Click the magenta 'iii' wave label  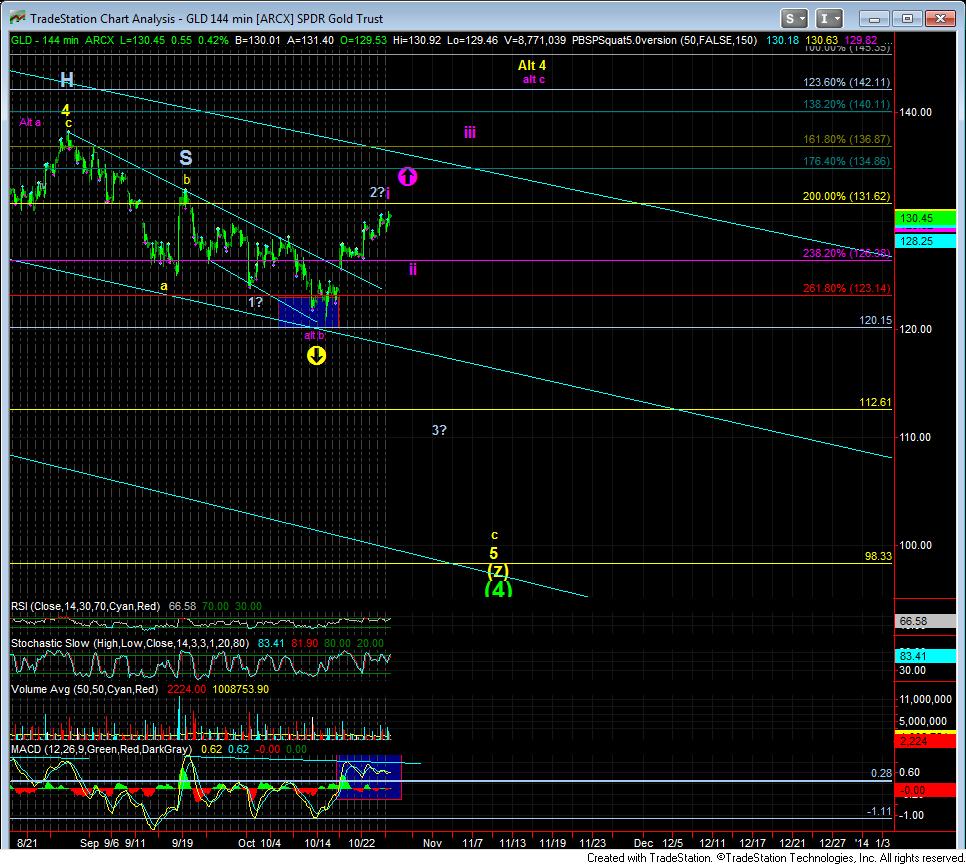click(469, 132)
